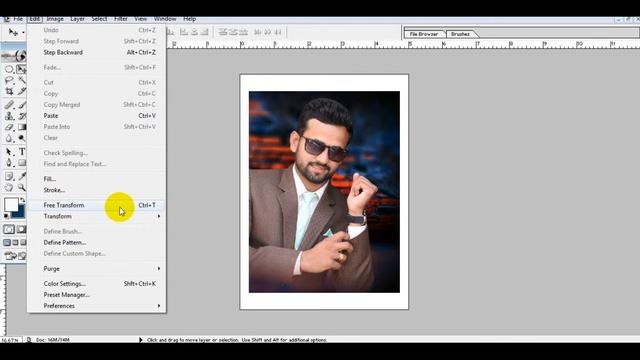Expand the Purge submenu

click(97, 269)
